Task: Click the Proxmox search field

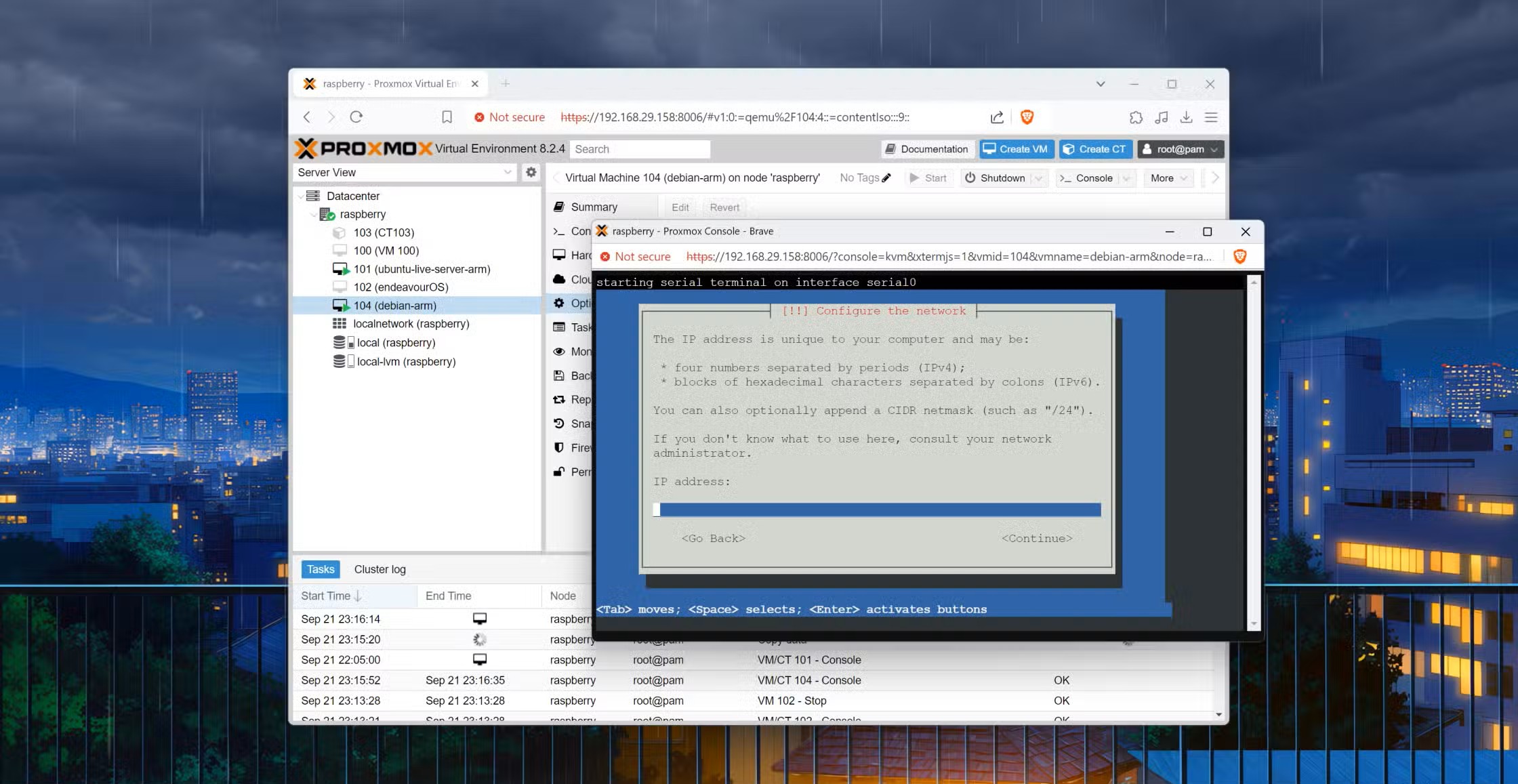Action: pyautogui.click(x=640, y=149)
